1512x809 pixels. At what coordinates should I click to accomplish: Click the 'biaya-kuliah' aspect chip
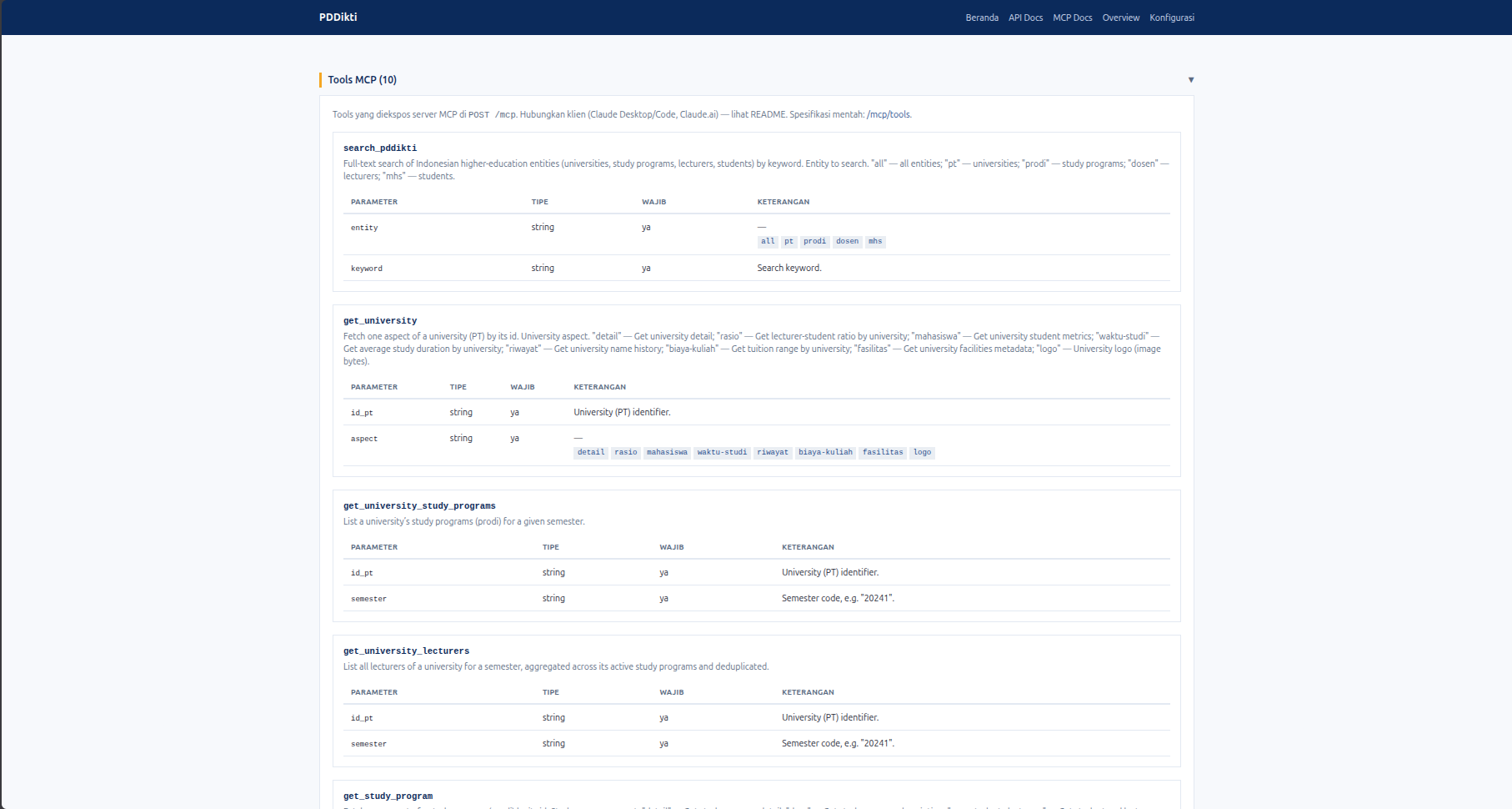825,453
